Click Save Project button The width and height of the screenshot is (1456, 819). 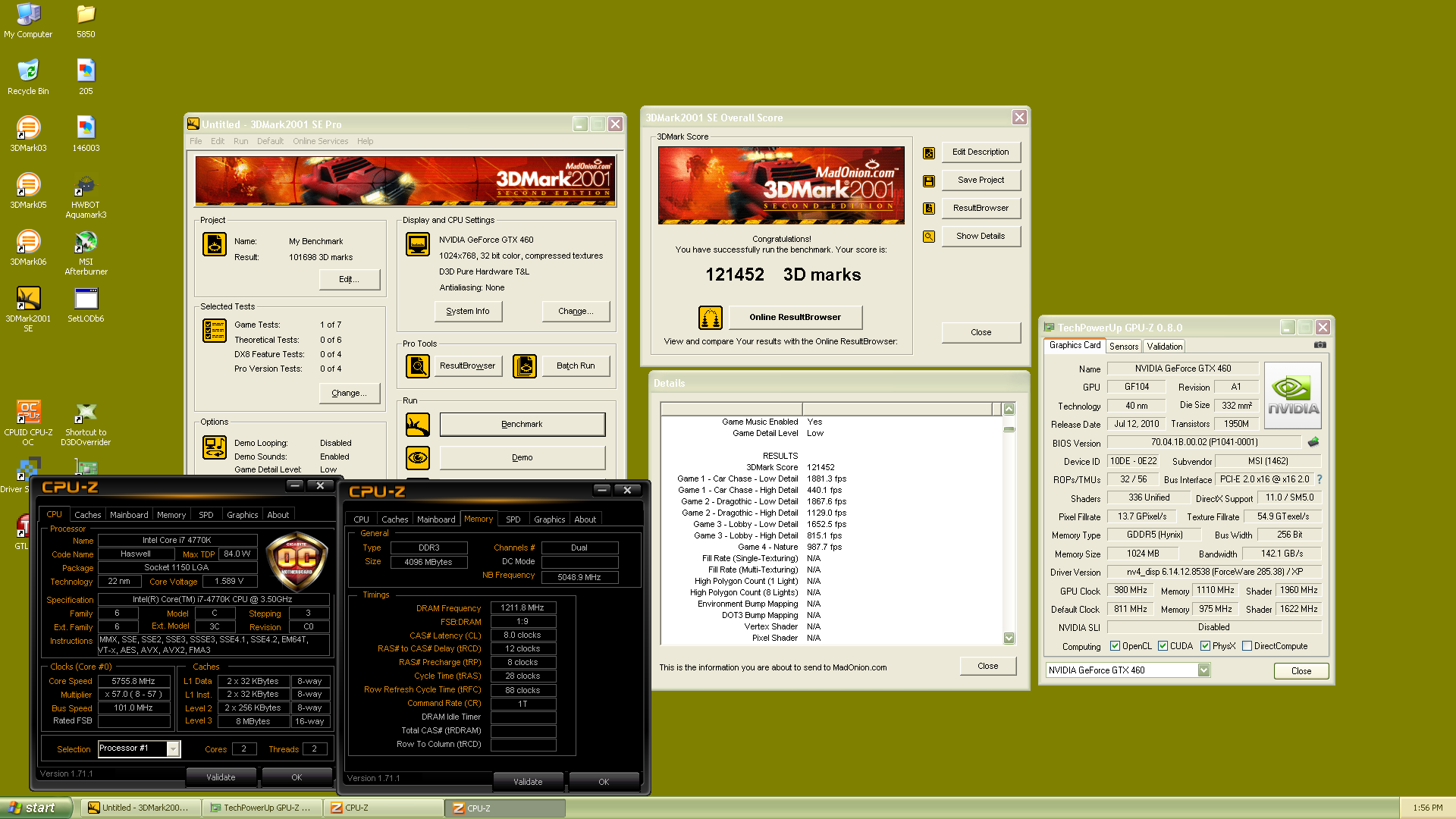981,180
